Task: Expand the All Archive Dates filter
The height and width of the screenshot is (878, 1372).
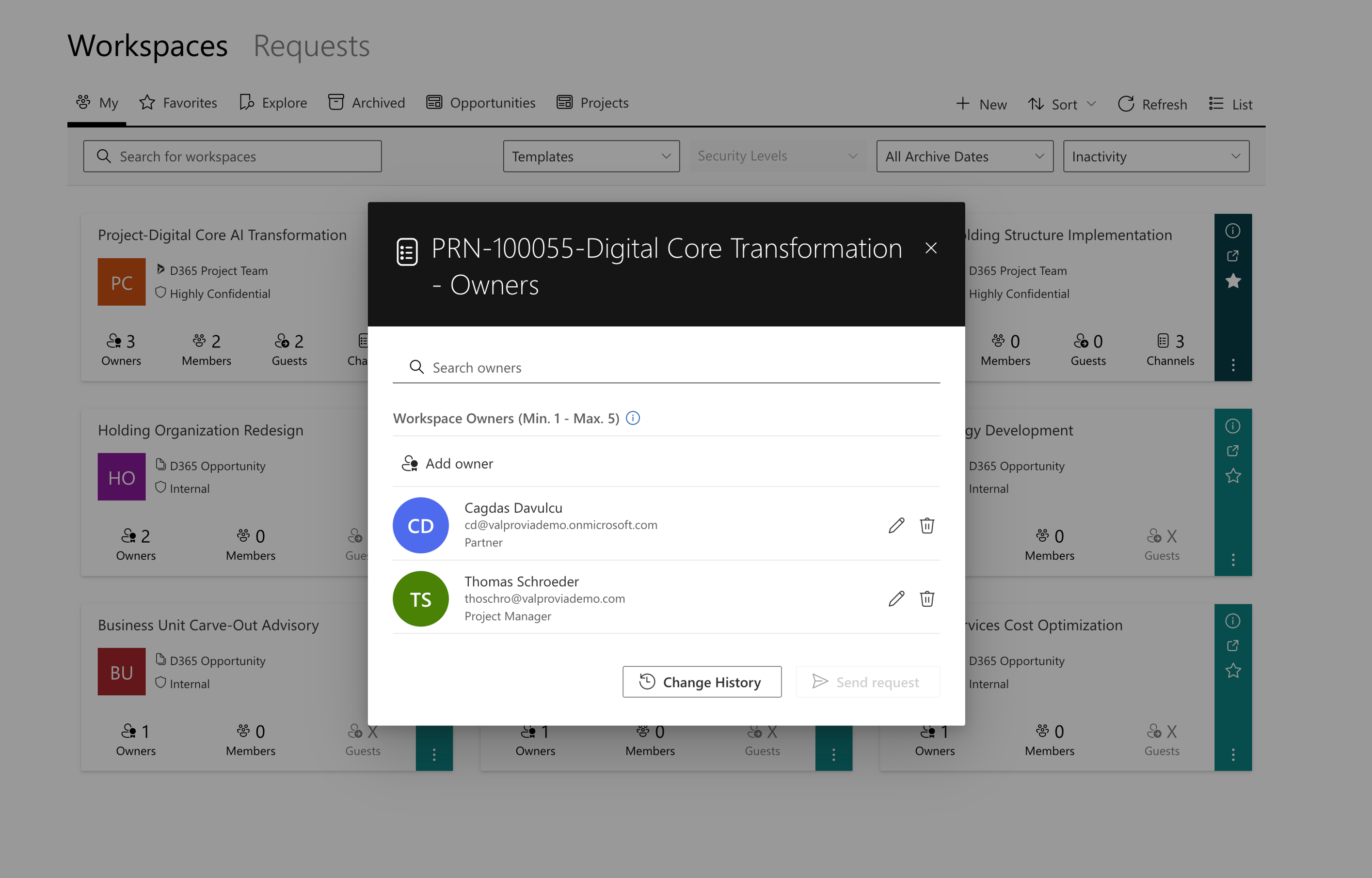Action: pyautogui.click(x=964, y=156)
